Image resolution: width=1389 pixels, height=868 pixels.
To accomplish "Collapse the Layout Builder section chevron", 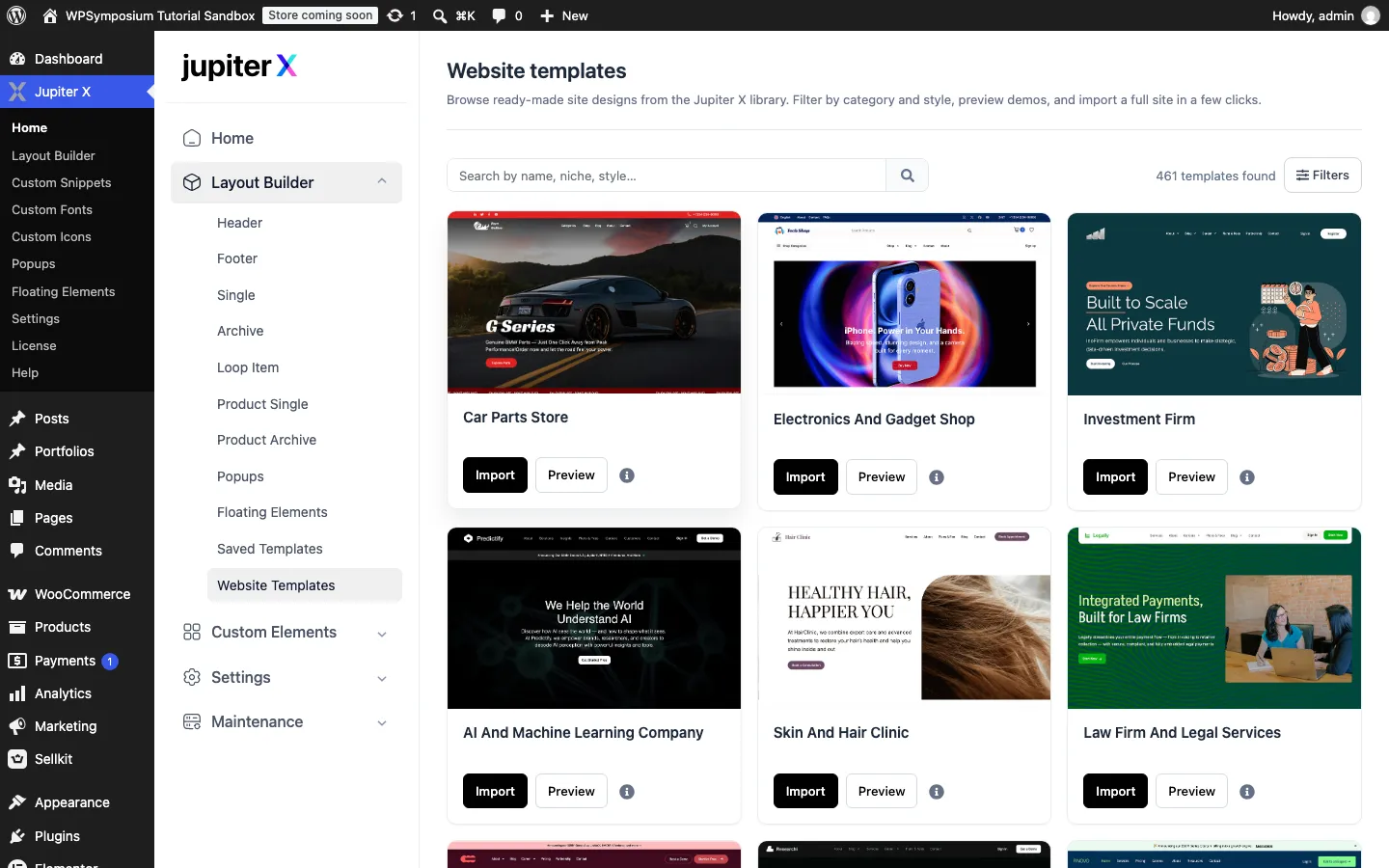I will click(x=382, y=181).
